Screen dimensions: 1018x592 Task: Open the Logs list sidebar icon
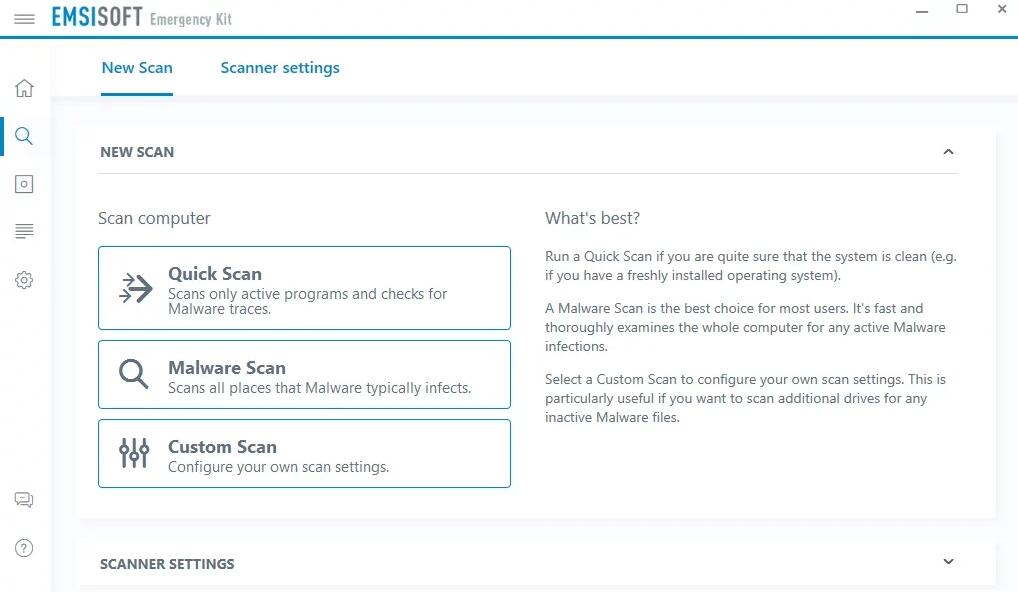[25, 232]
